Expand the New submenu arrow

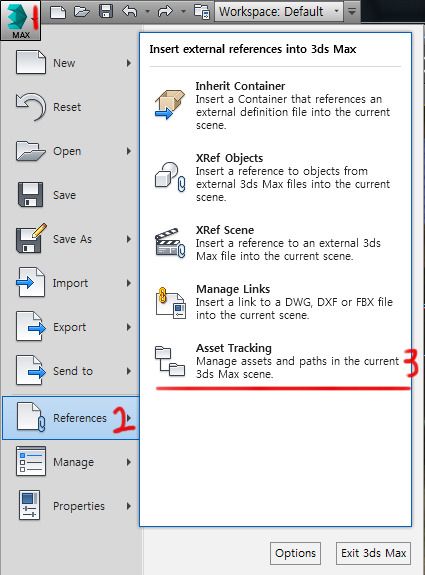[129, 63]
